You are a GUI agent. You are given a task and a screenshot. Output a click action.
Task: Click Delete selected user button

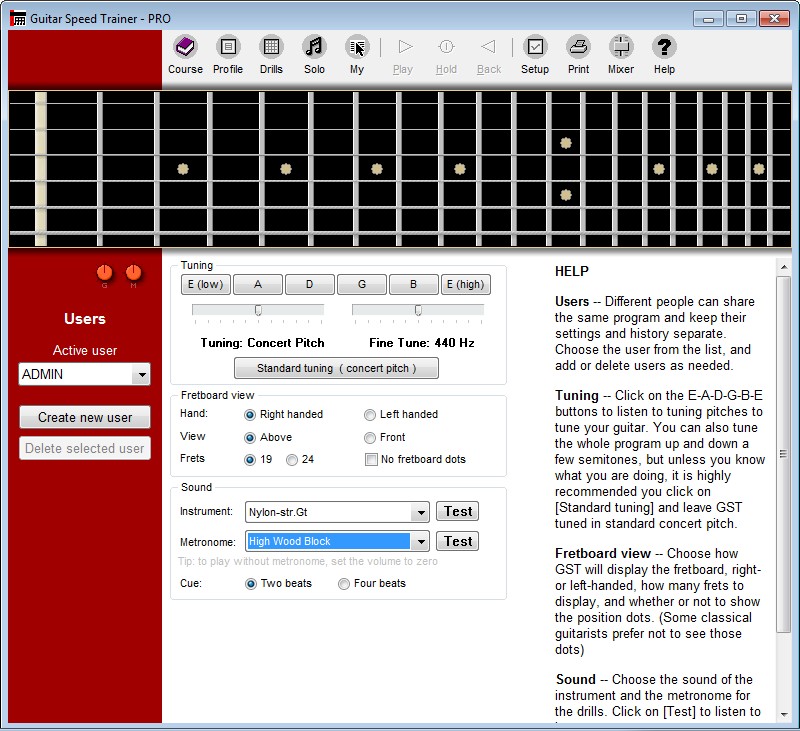pos(85,448)
